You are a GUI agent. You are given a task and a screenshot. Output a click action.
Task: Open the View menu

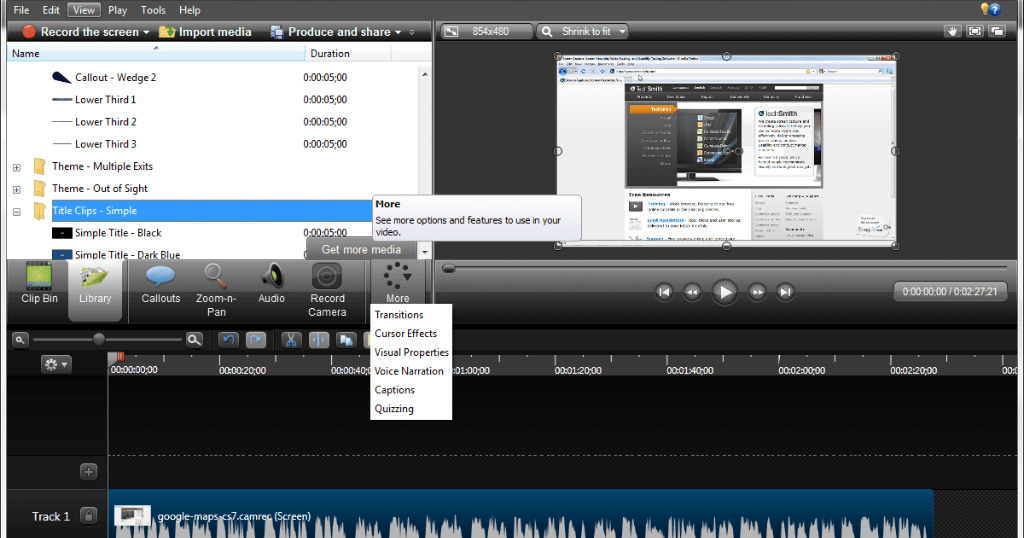pyautogui.click(x=84, y=10)
